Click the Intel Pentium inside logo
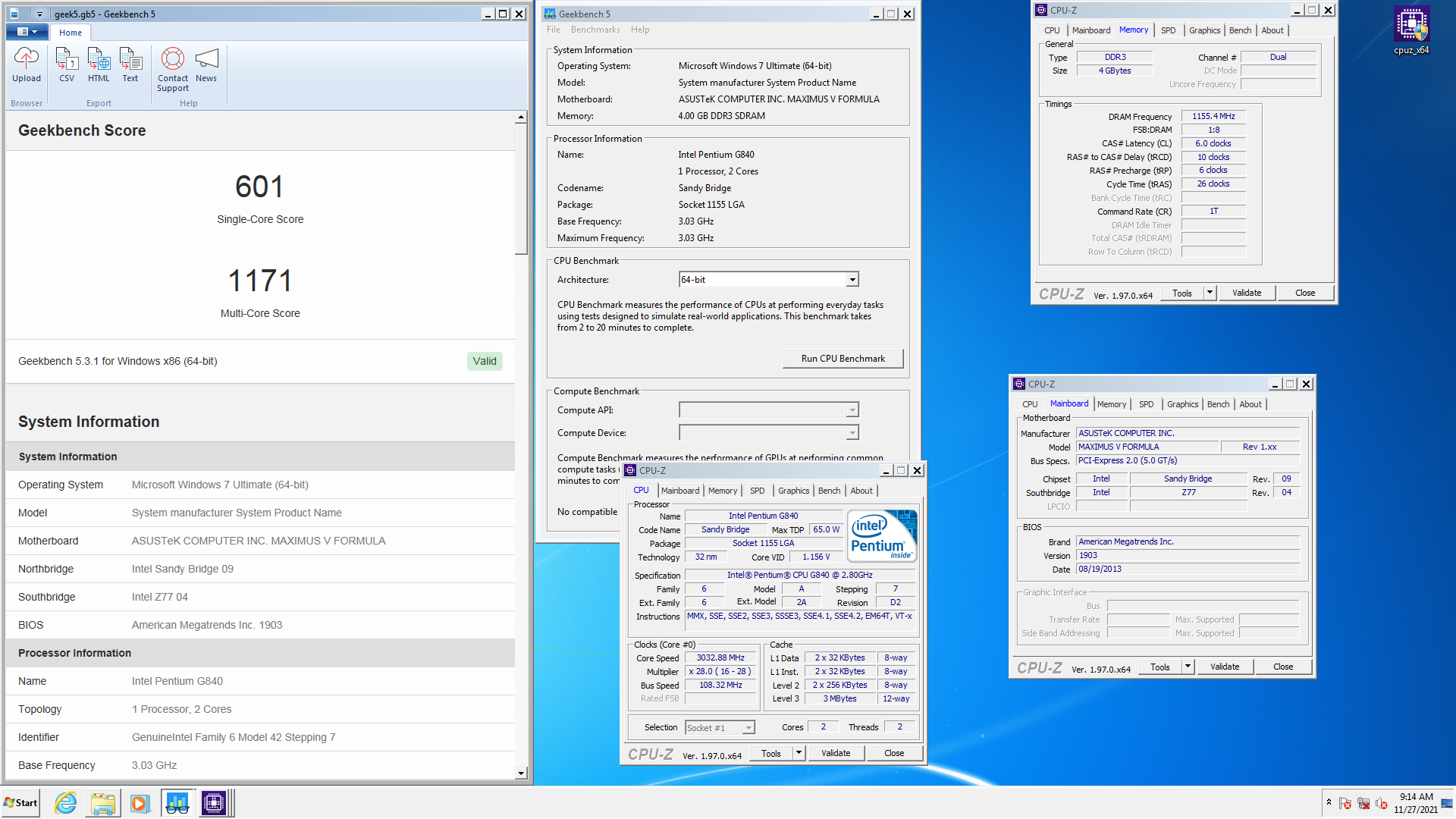Screen dimensions: 1456x819 (x=883, y=536)
